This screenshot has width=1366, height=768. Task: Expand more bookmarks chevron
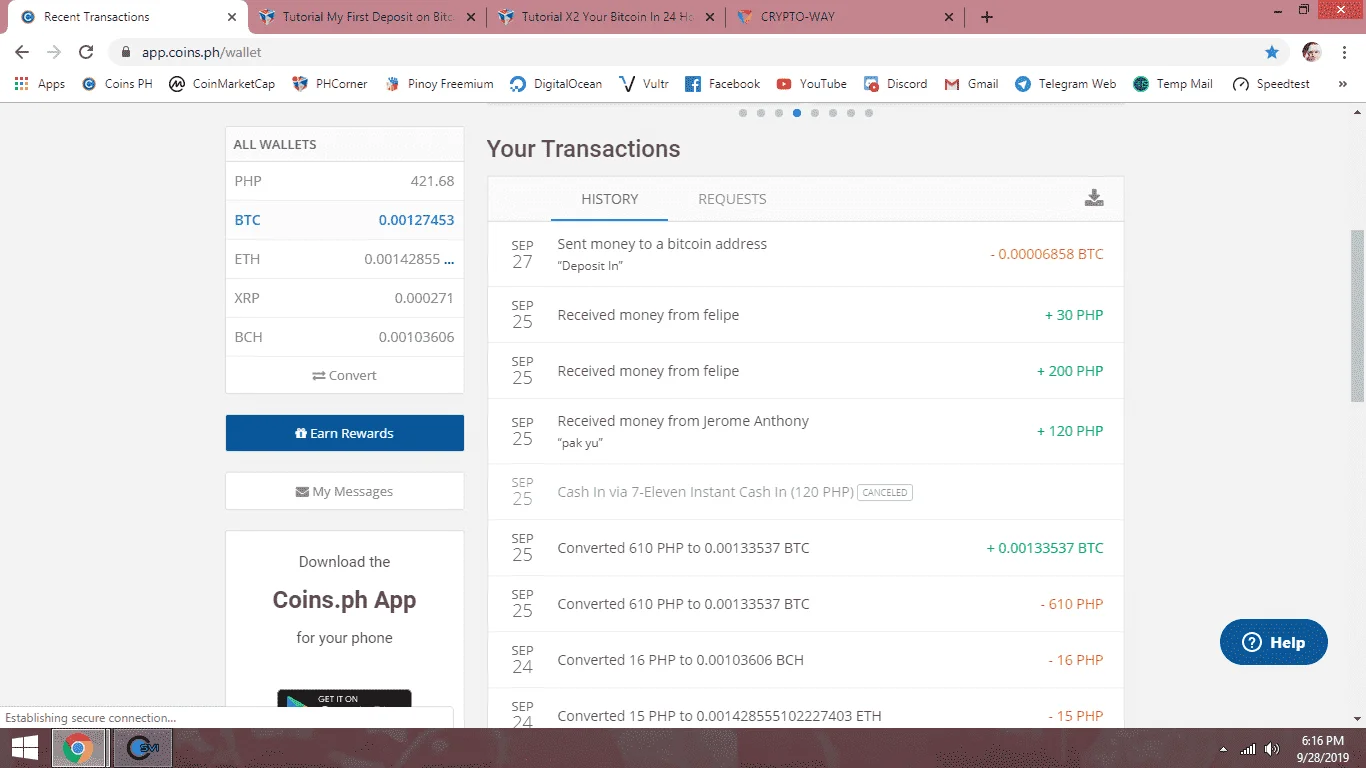tap(1342, 84)
